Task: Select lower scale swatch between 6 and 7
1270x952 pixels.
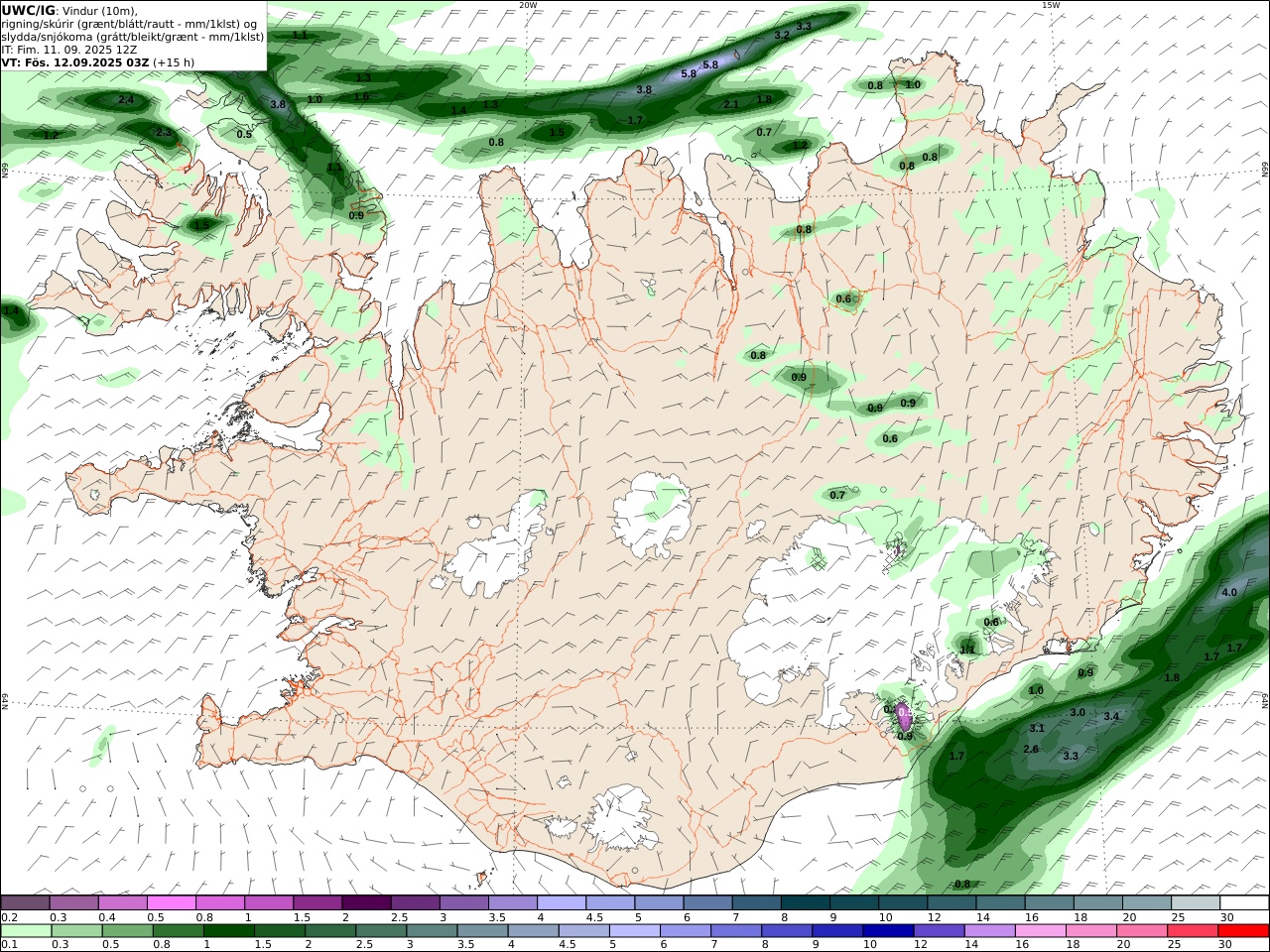Action: click(x=685, y=931)
